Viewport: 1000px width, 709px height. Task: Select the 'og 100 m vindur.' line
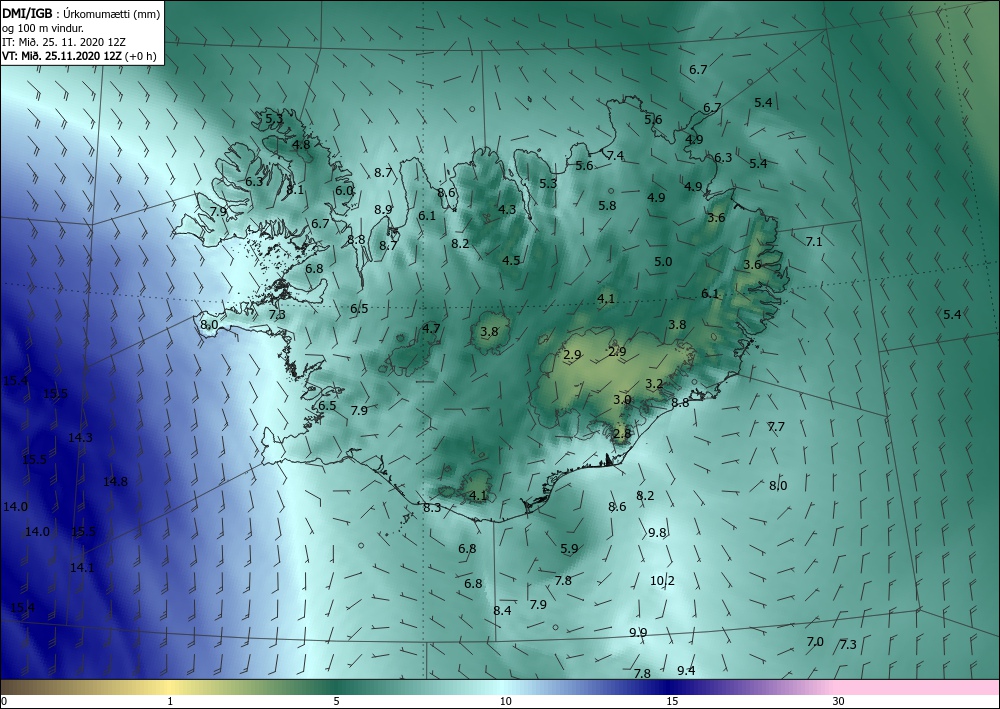43,27
